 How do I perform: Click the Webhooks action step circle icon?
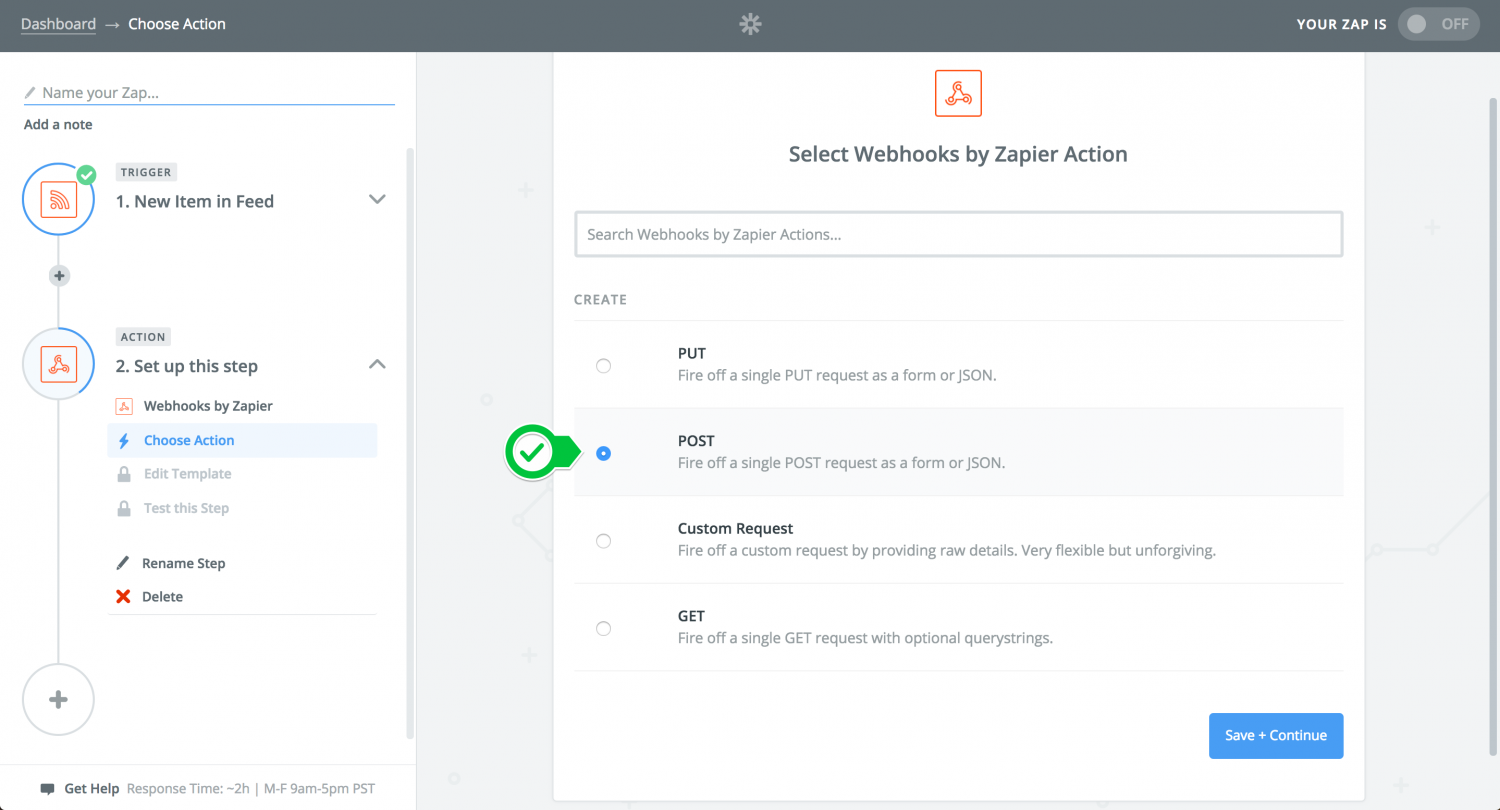pos(59,364)
